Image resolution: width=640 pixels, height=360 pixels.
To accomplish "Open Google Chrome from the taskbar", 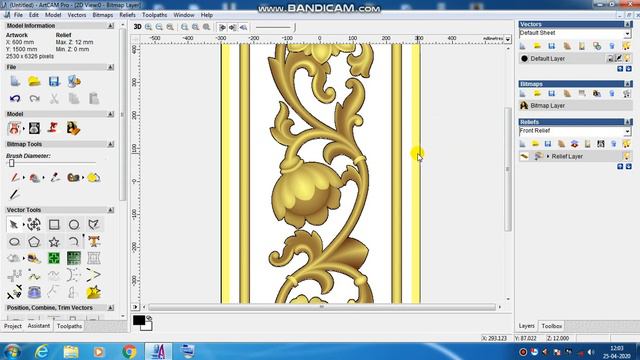I will [x=129, y=351].
